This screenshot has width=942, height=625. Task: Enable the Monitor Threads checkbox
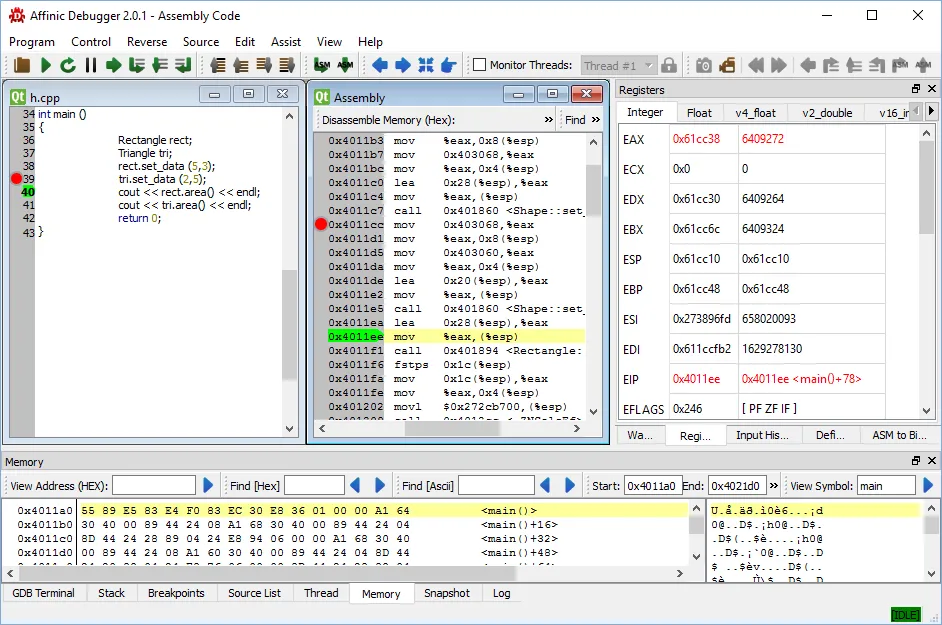[x=480, y=65]
